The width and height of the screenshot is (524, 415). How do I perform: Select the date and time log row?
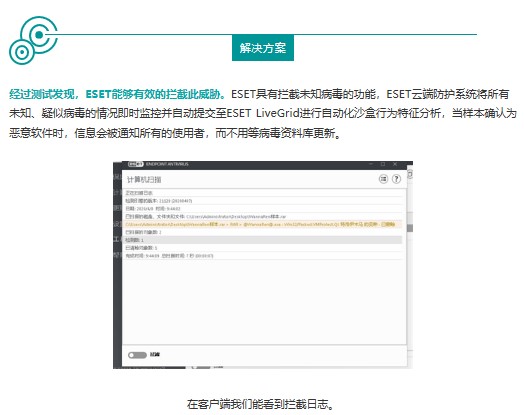[x=263, y=209]
